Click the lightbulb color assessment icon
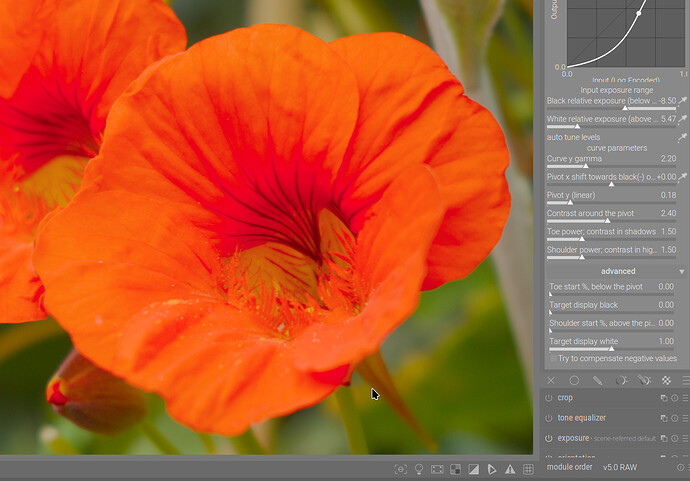The height and width of the screenshot is (481, 690). [x=419, y=468]
